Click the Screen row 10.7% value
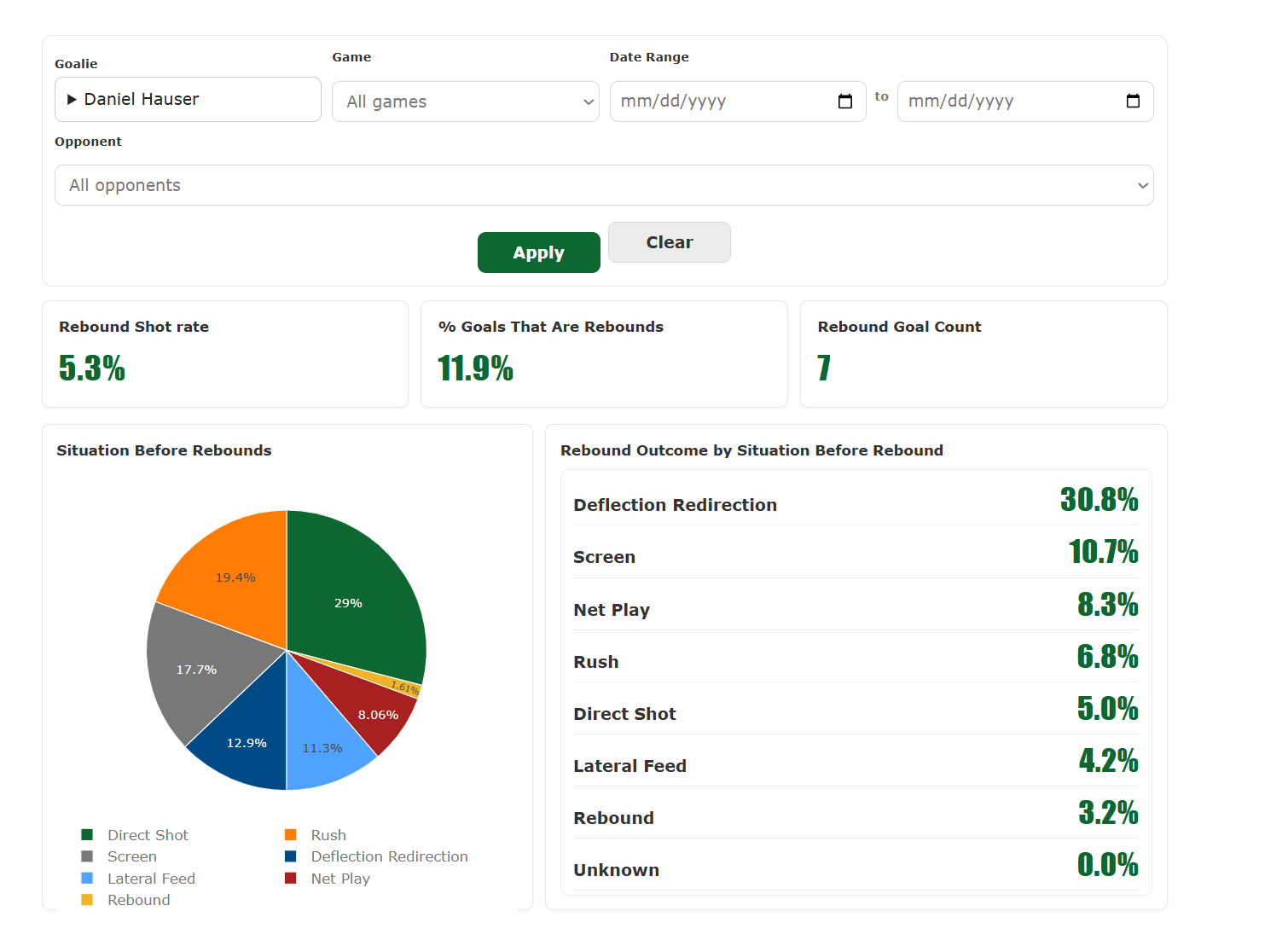The height and width of the screenshot is (940, 1288). click(1103, 552)
